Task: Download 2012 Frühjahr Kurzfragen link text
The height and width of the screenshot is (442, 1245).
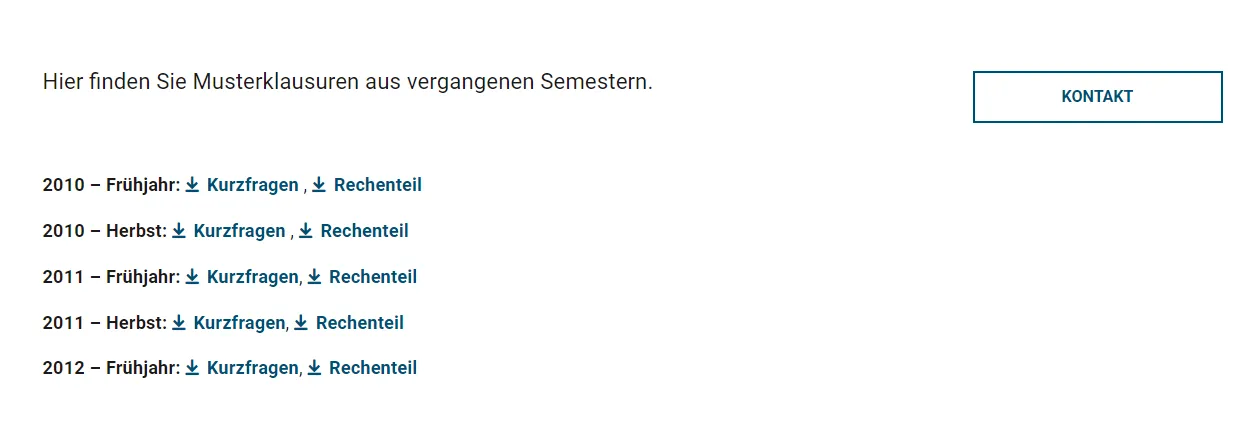Action: 252,368
